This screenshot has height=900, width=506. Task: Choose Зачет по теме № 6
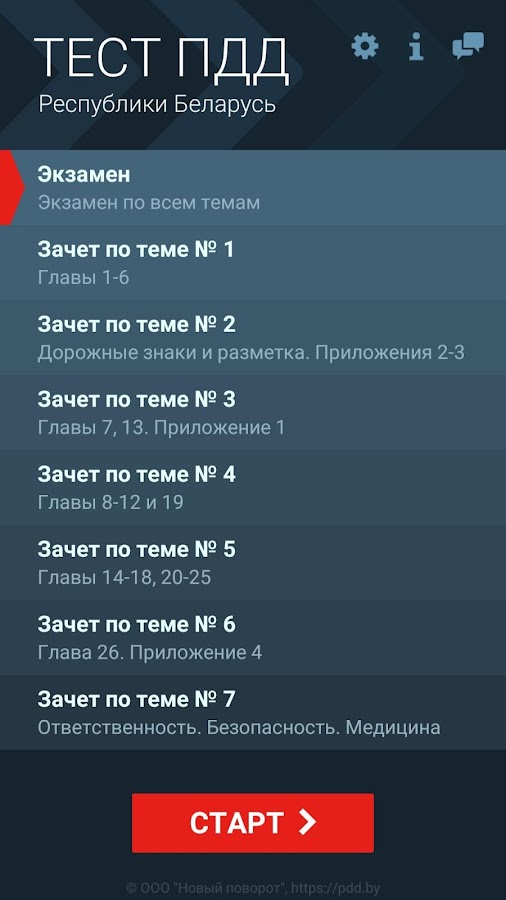tap(253, 637)
